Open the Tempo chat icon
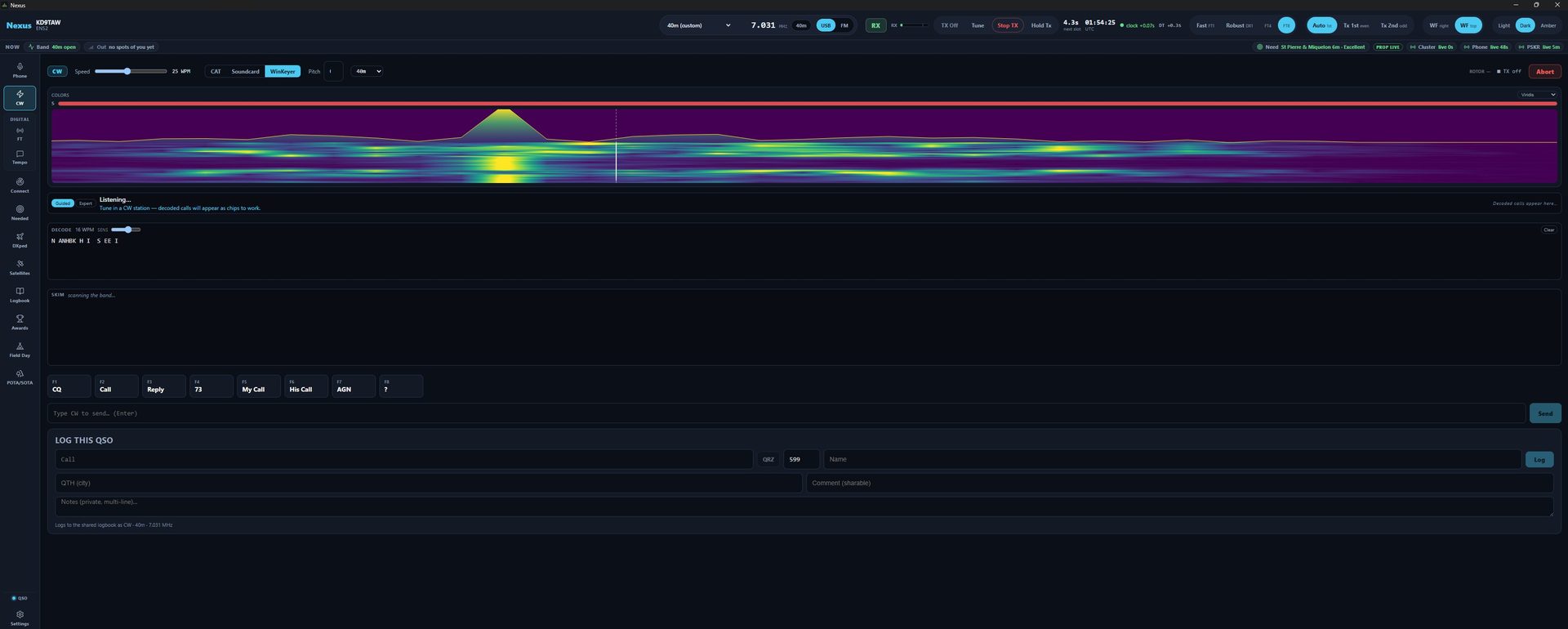Viewport: 1568px width, 629px height. 20,157
